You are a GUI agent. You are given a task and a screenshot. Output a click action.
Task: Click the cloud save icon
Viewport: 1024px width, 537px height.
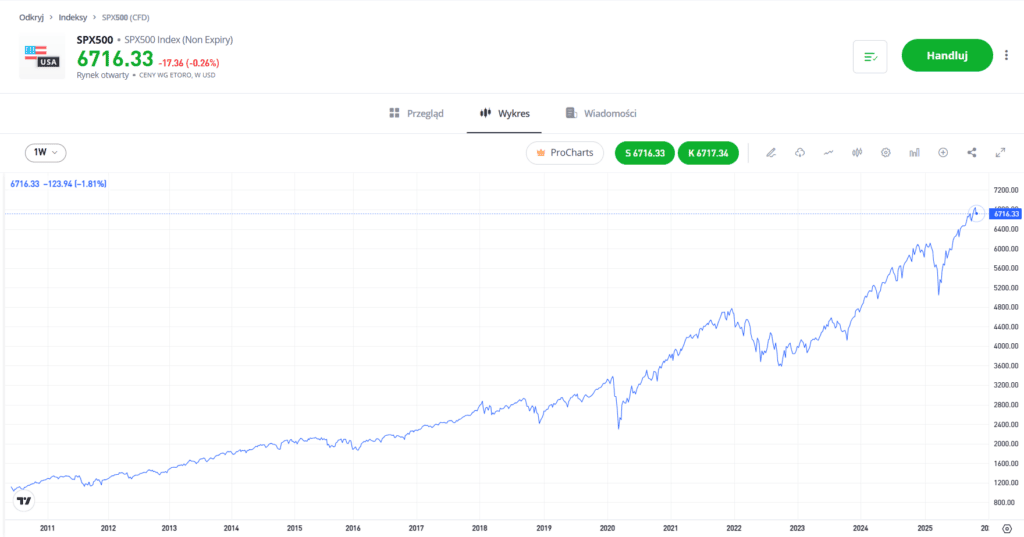tap(800, 153)
